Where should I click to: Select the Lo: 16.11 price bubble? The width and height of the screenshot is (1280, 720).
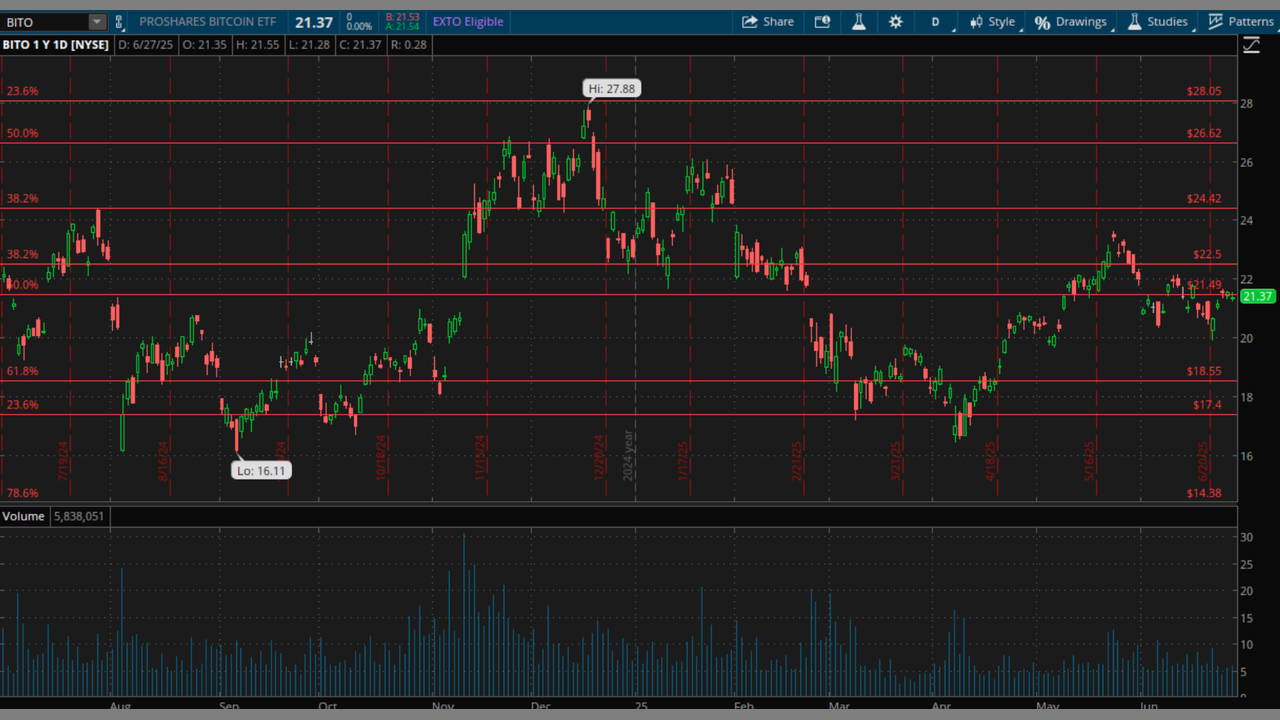point(261,470)
